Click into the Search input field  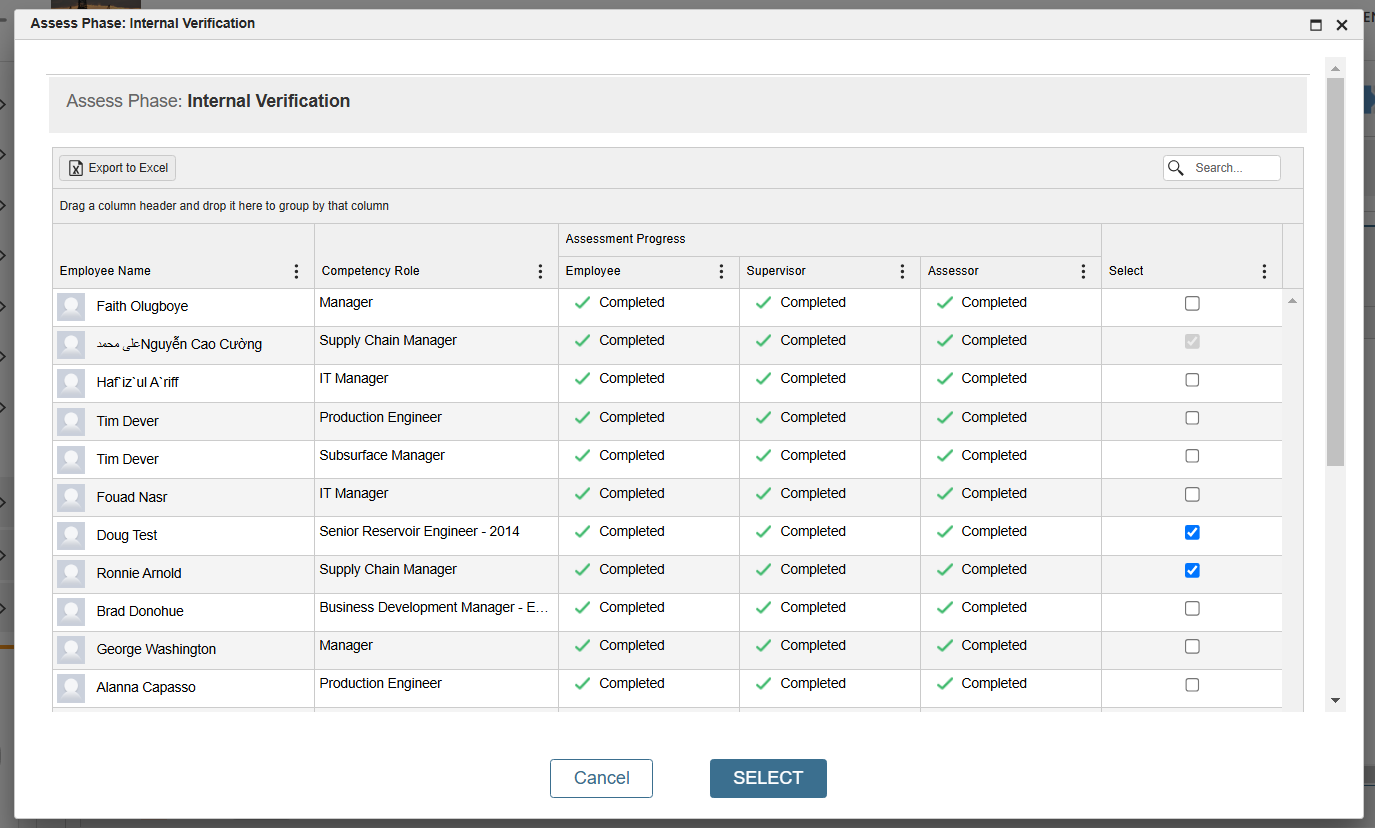point(1234,168)
